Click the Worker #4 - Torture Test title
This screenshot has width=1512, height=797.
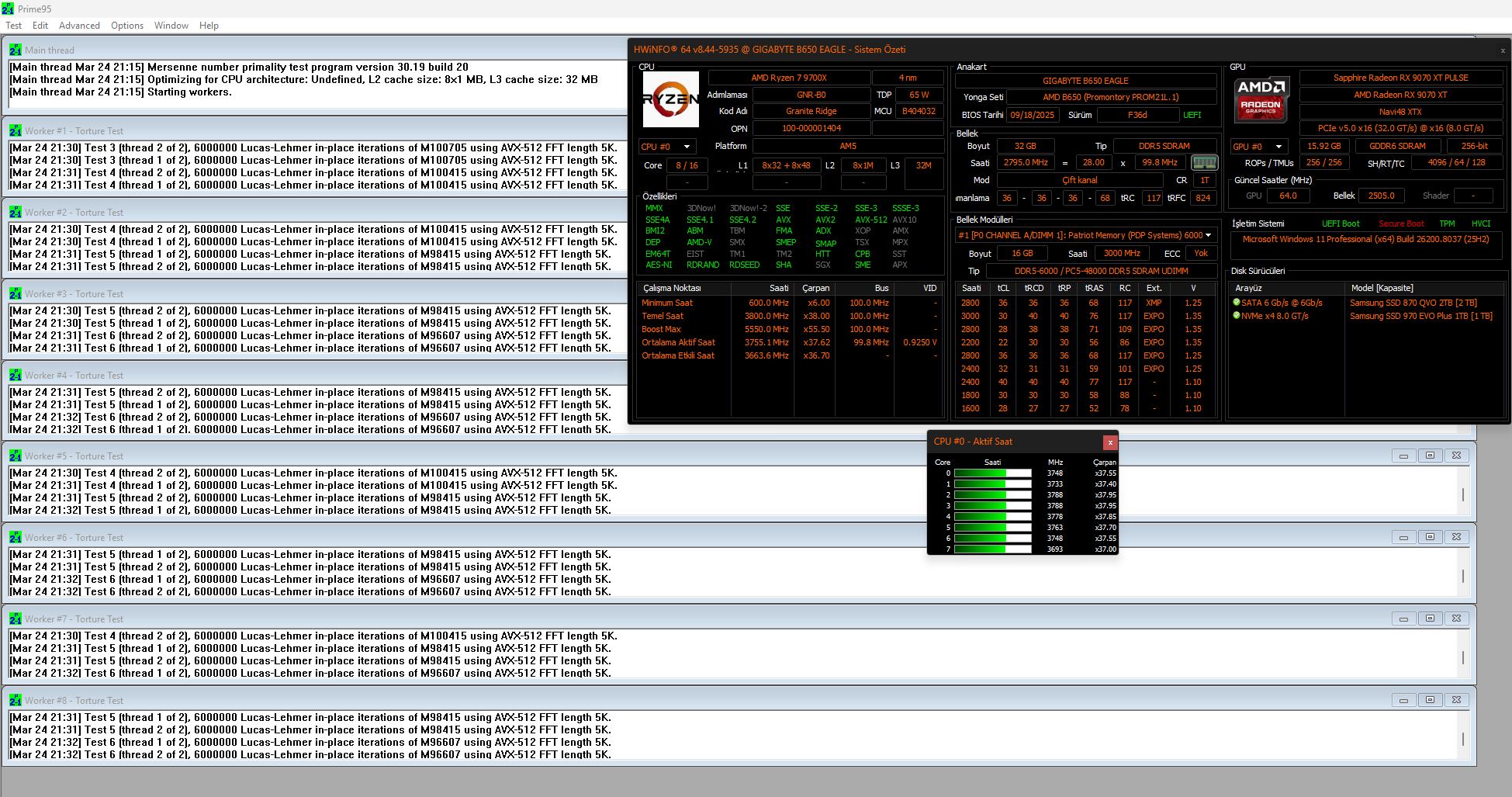pyautogui.click(x=74, y=376)
